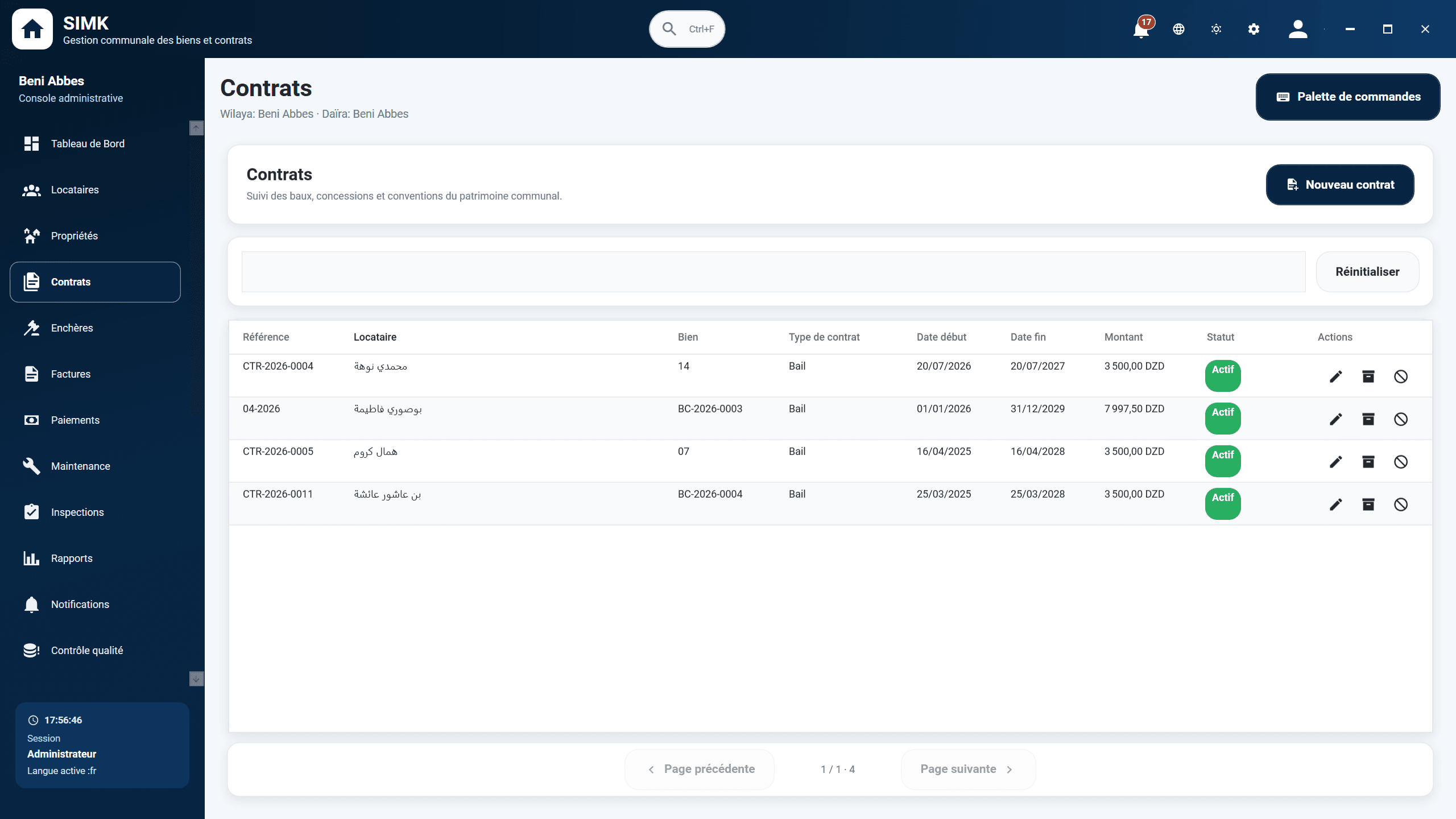Click the contracts filter search field
The width and height of the screenshot is (1456, 819).
tap(773, 272)
